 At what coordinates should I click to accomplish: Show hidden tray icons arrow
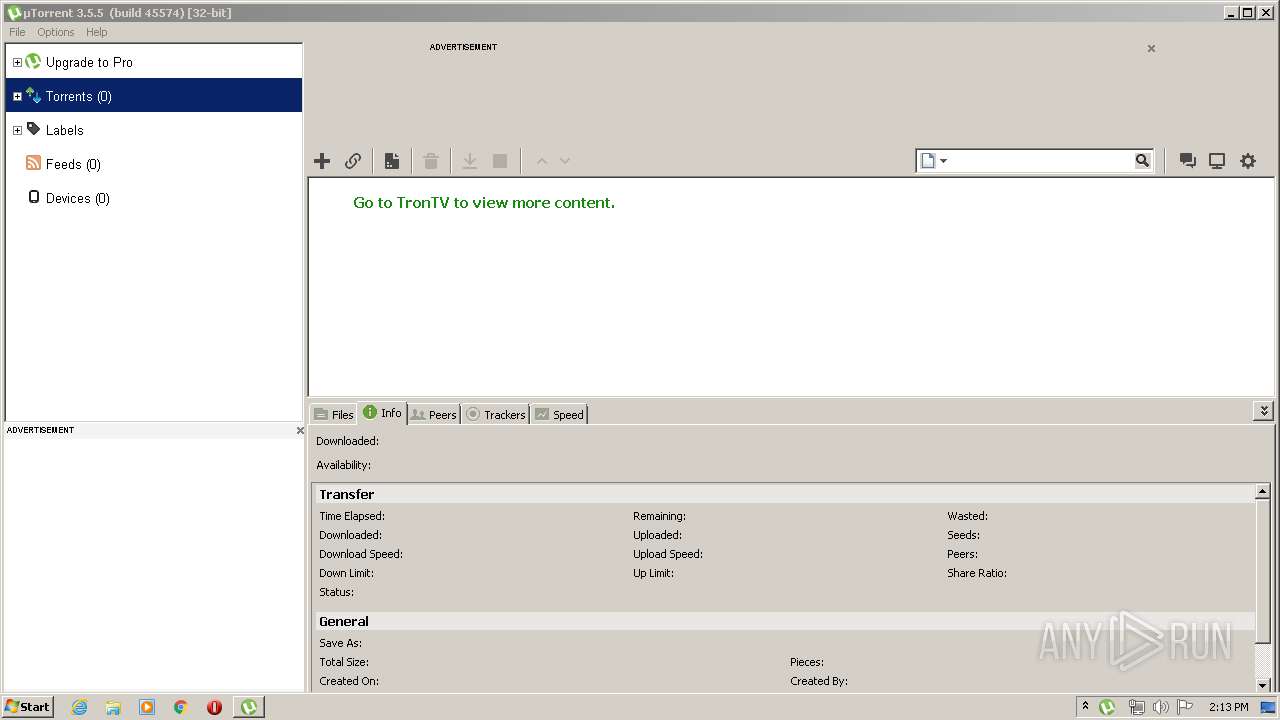click(1085, 706)
